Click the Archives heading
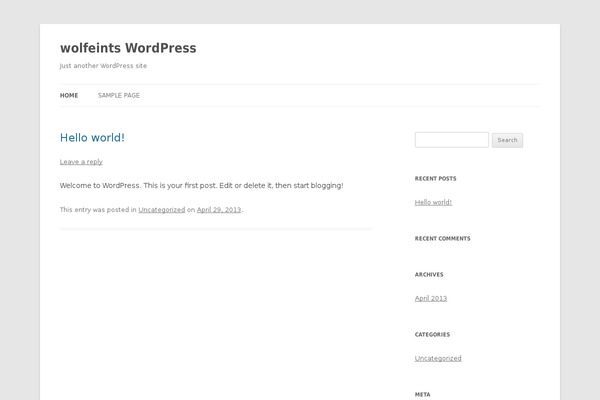 click(429, 274)
